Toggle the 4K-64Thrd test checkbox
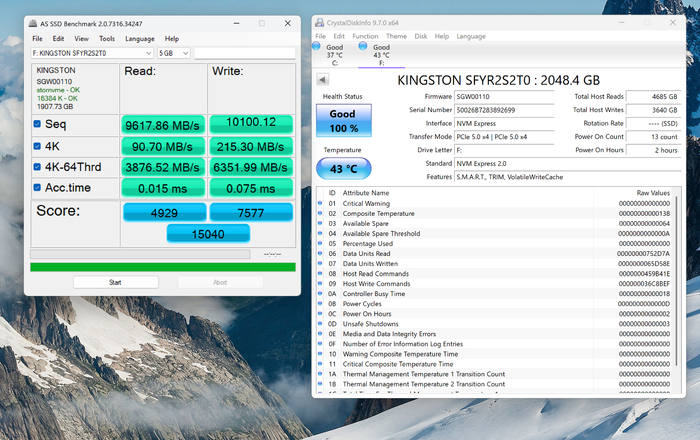 click(x=38, y=167)
